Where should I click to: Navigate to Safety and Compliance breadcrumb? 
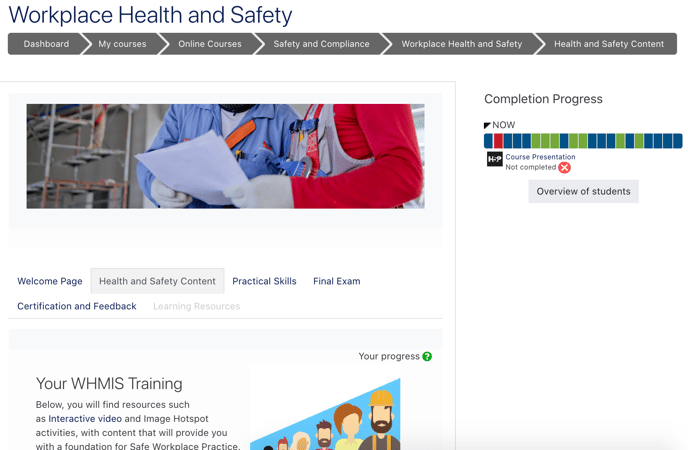321,44
